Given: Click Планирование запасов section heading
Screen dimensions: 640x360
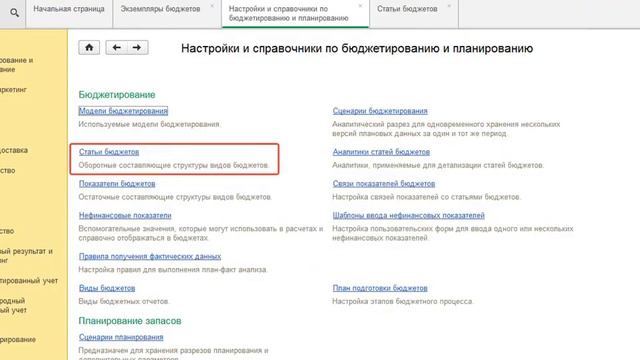Looking at the screenshot, I should [130, 321].
